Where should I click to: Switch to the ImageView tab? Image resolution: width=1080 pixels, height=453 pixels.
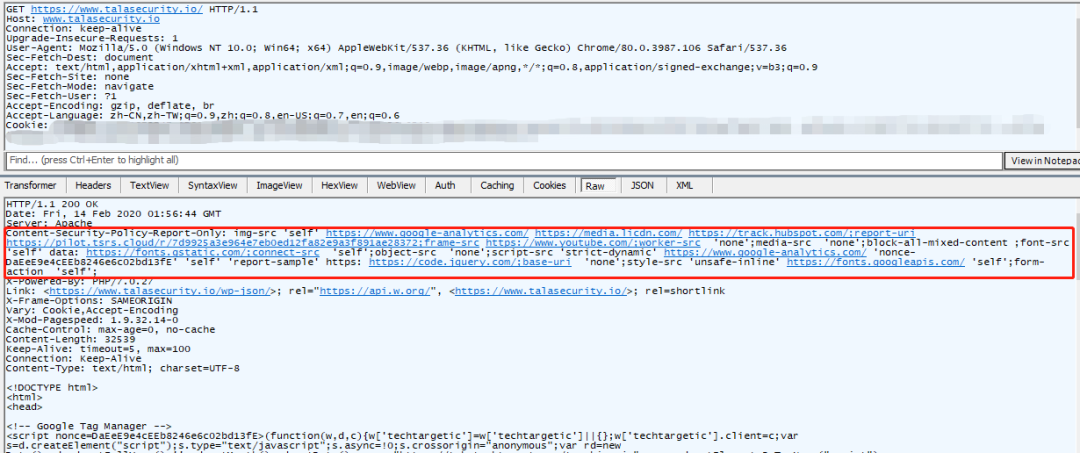279,186
